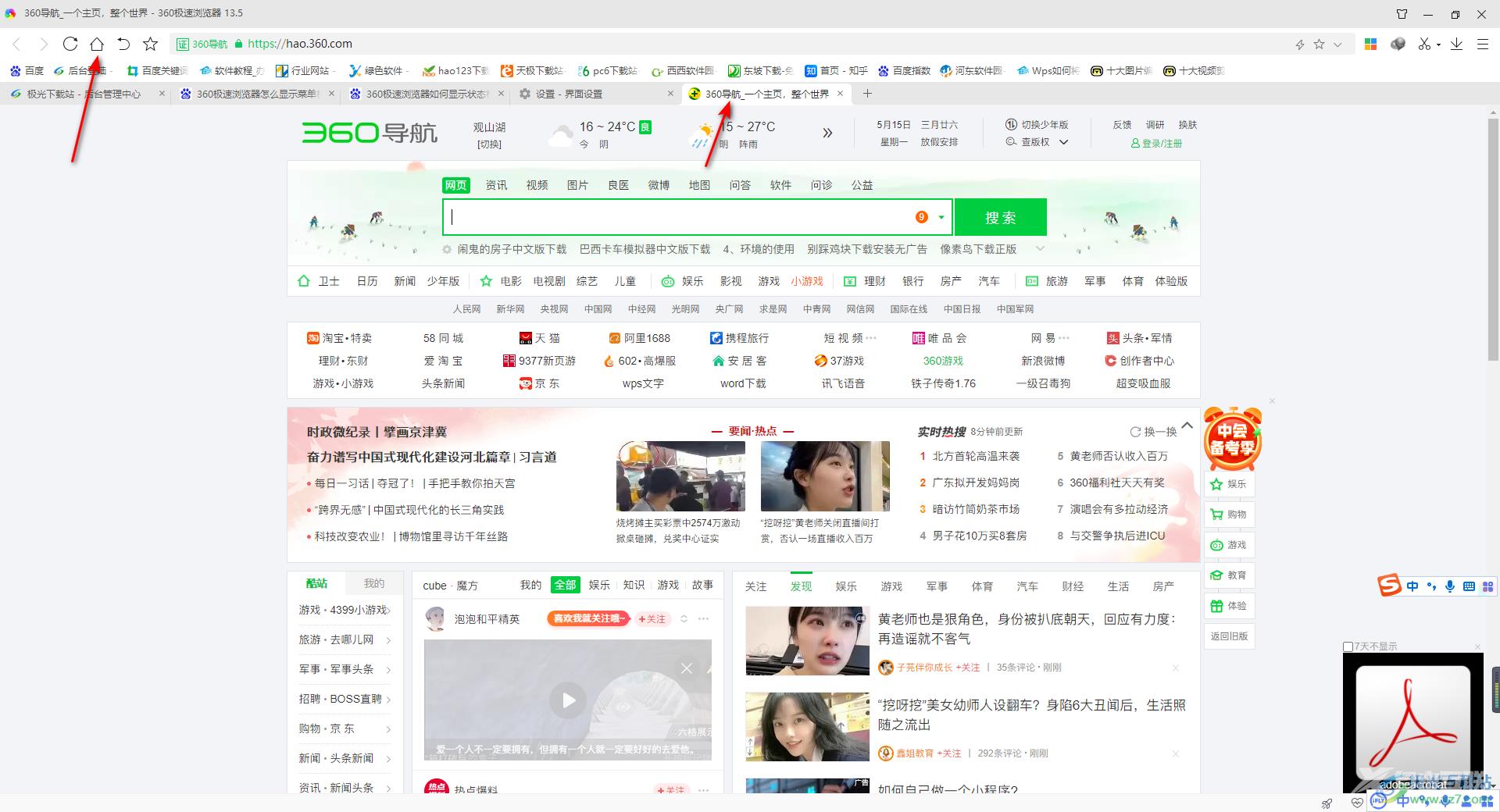Expand the 查版权 dropdown arrow

pyautogui.click(x=1063, y=142)
